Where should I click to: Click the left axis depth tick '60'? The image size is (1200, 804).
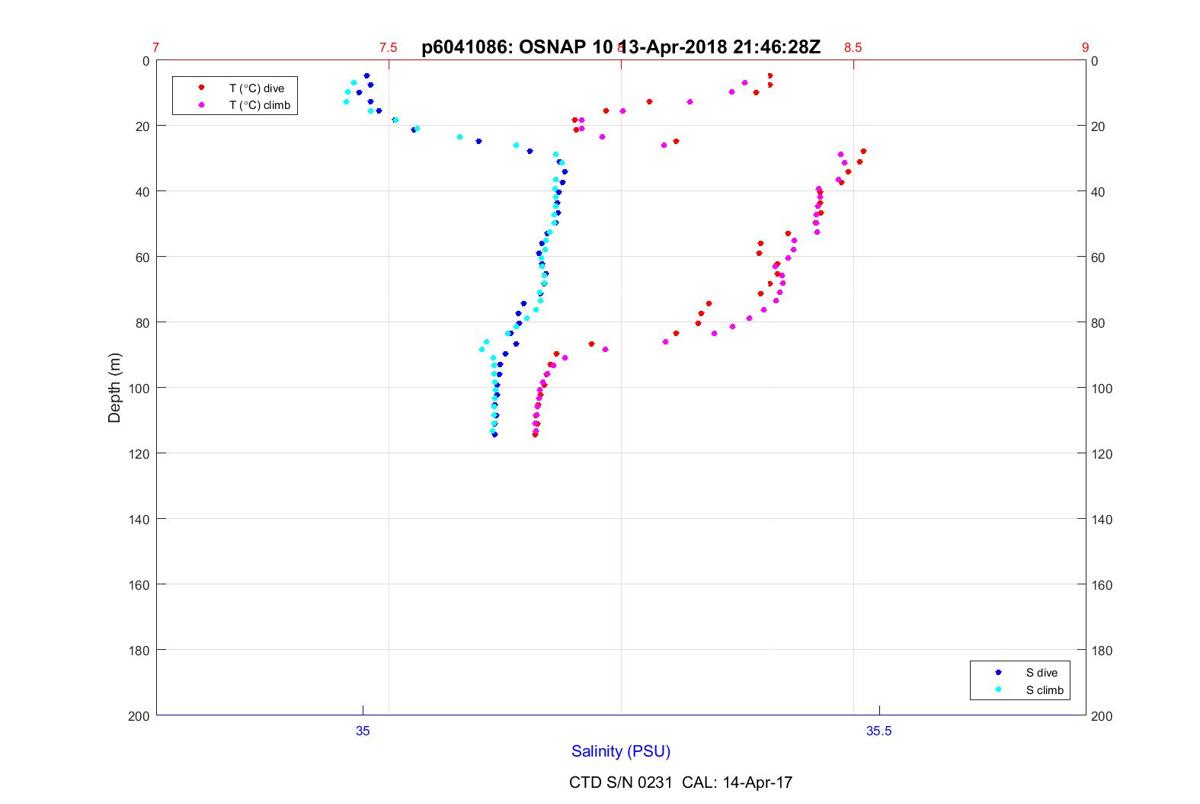click(x=142, y=257)
